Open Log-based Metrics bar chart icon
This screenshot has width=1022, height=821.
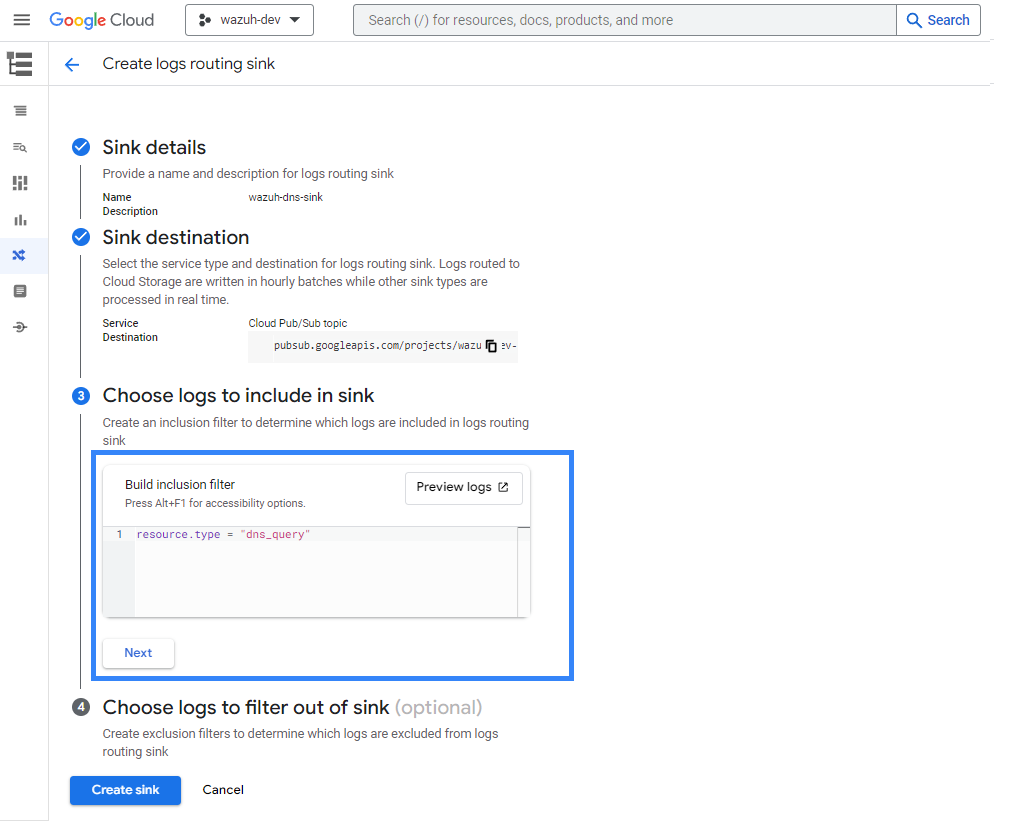pos(20,219)
